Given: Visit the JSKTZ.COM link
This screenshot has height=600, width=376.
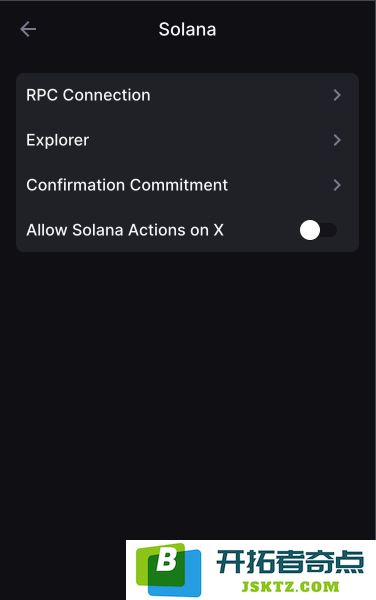Looking at the screenshot, I should pos(290,586).
